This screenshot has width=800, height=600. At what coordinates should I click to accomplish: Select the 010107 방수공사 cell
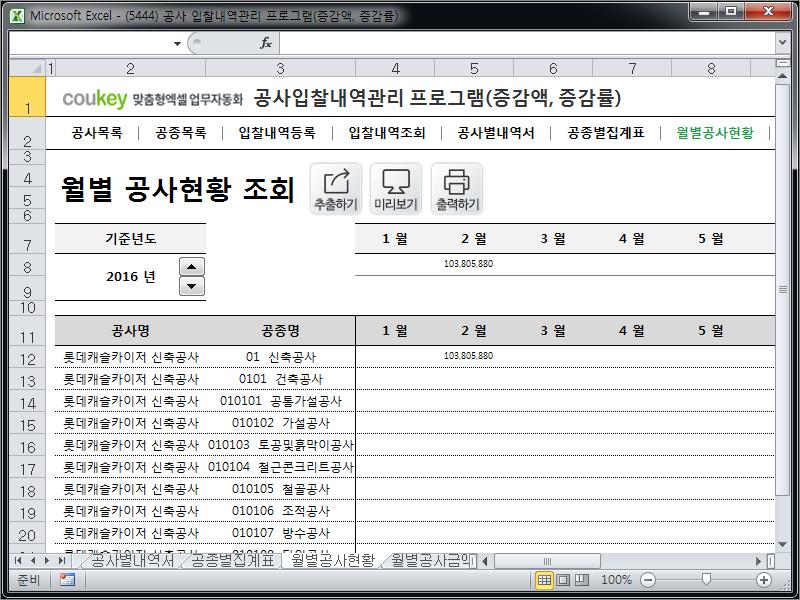point(280,532)
